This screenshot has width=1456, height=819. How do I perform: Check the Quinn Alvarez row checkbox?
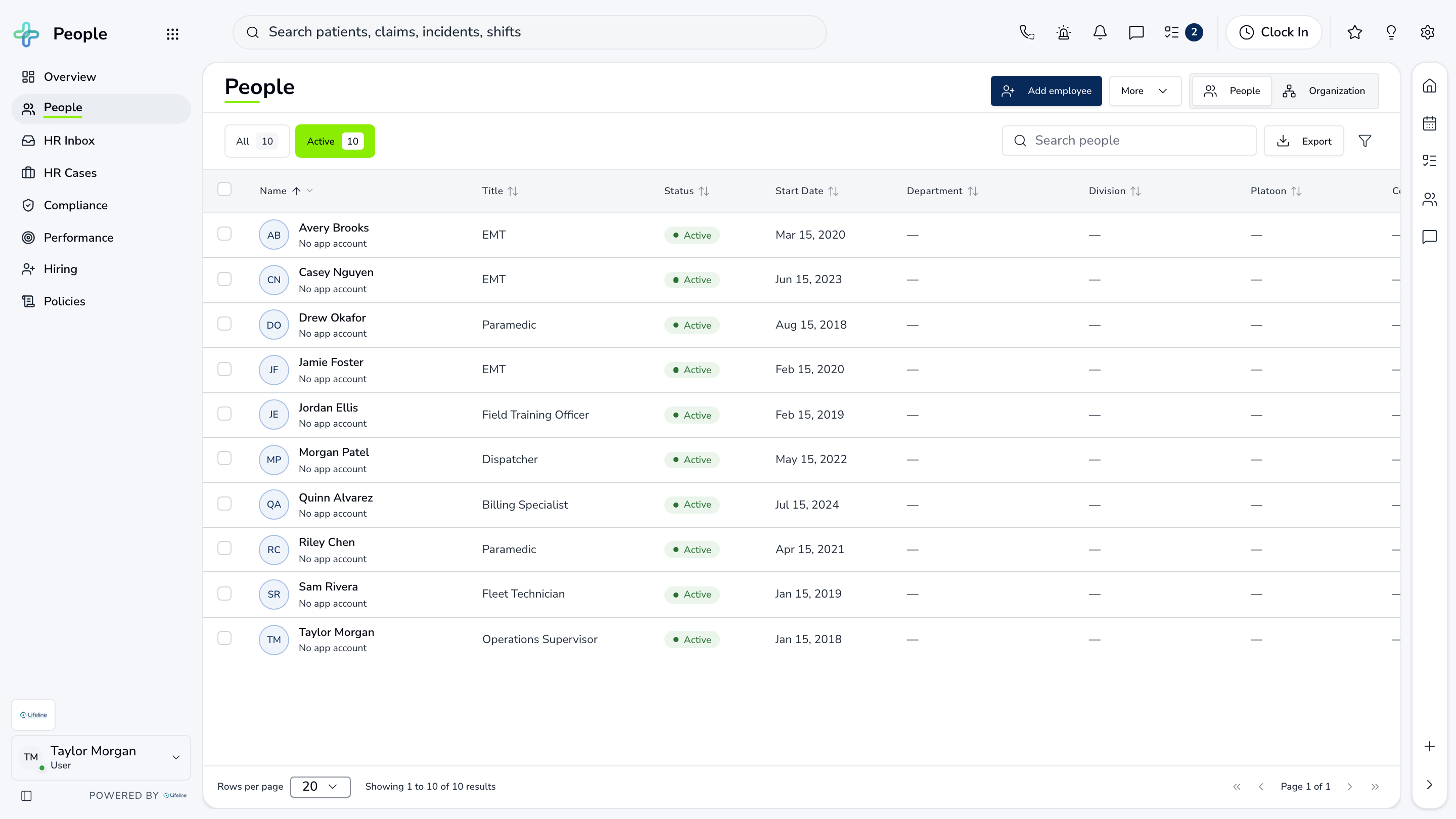coord(224,503)
